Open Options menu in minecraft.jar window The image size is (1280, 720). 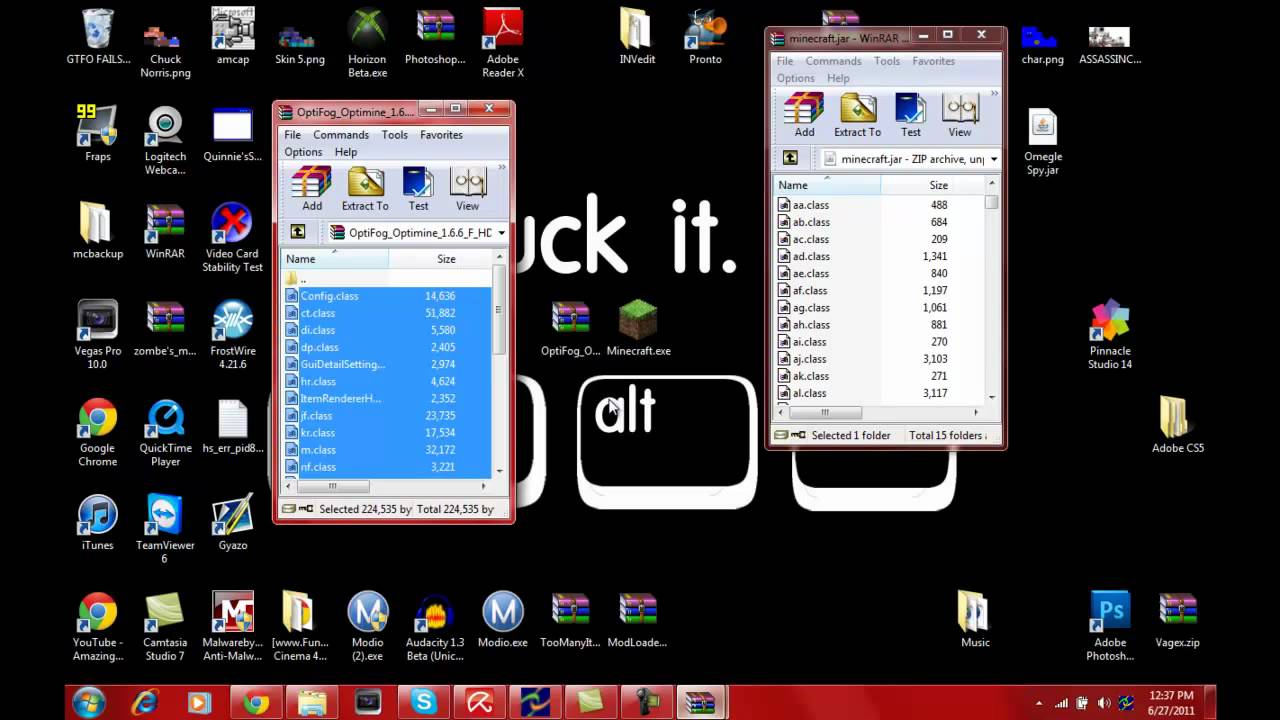795,78
